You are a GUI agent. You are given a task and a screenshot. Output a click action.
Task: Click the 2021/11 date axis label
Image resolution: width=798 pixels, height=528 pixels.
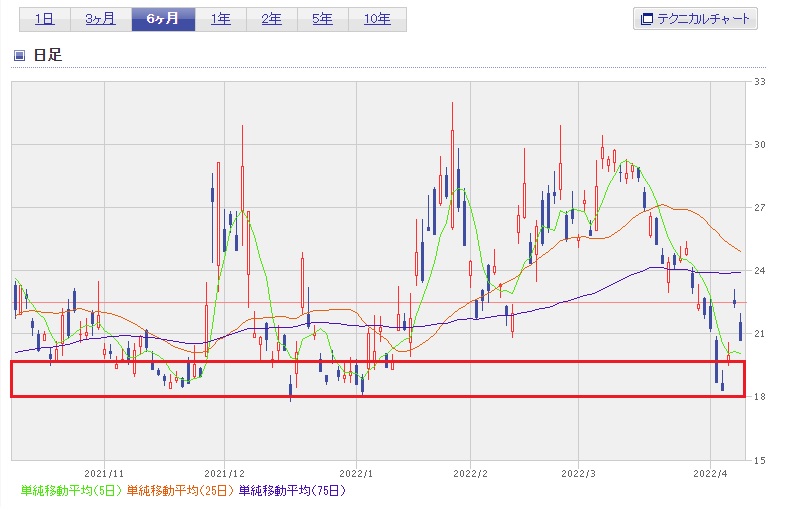(x=104, y=471)
